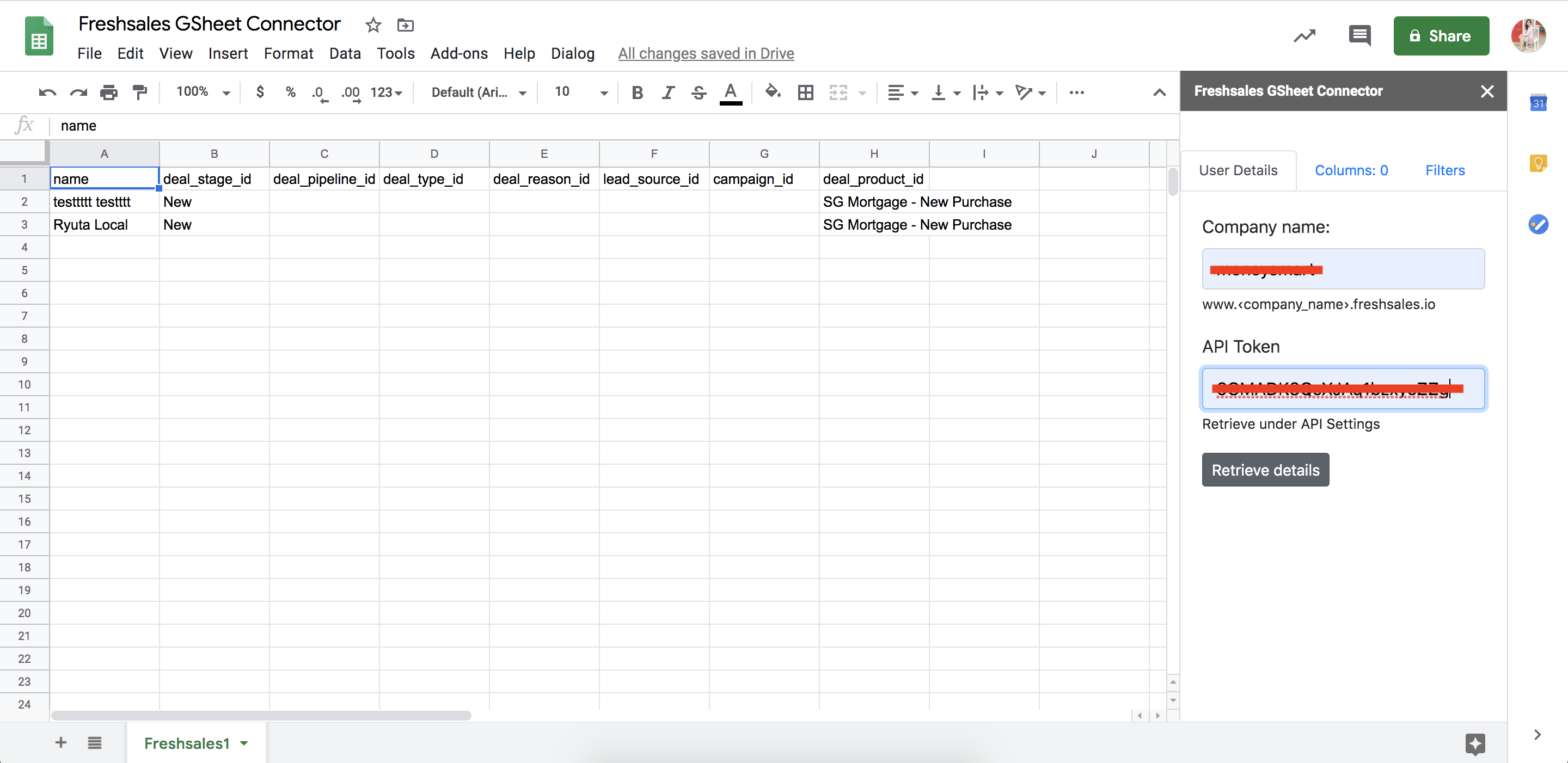Open the activity dashboard trend icon
1568x763 pixels.
pyautogui.click(x=1304, y=36)
